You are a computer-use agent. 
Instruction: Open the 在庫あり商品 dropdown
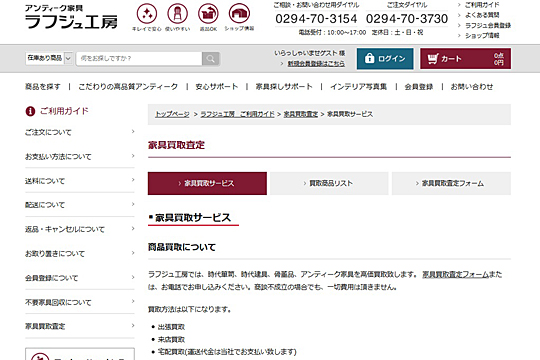49,58
